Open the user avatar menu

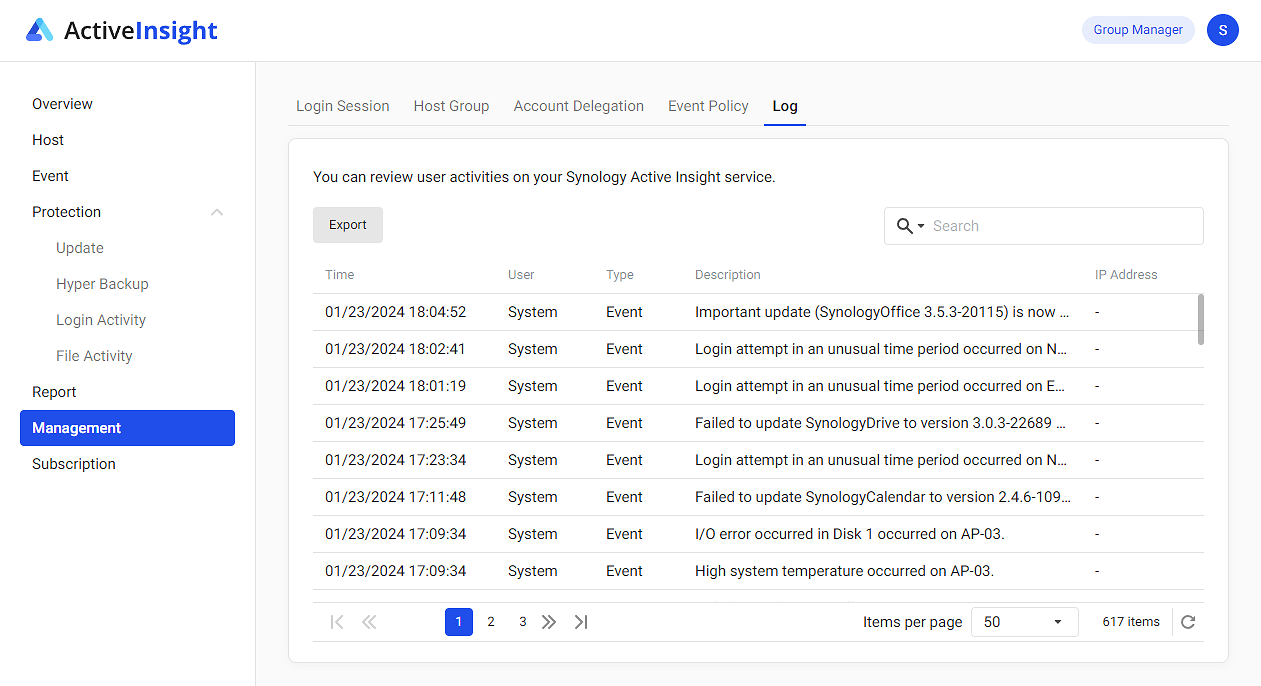(1222, 30)
